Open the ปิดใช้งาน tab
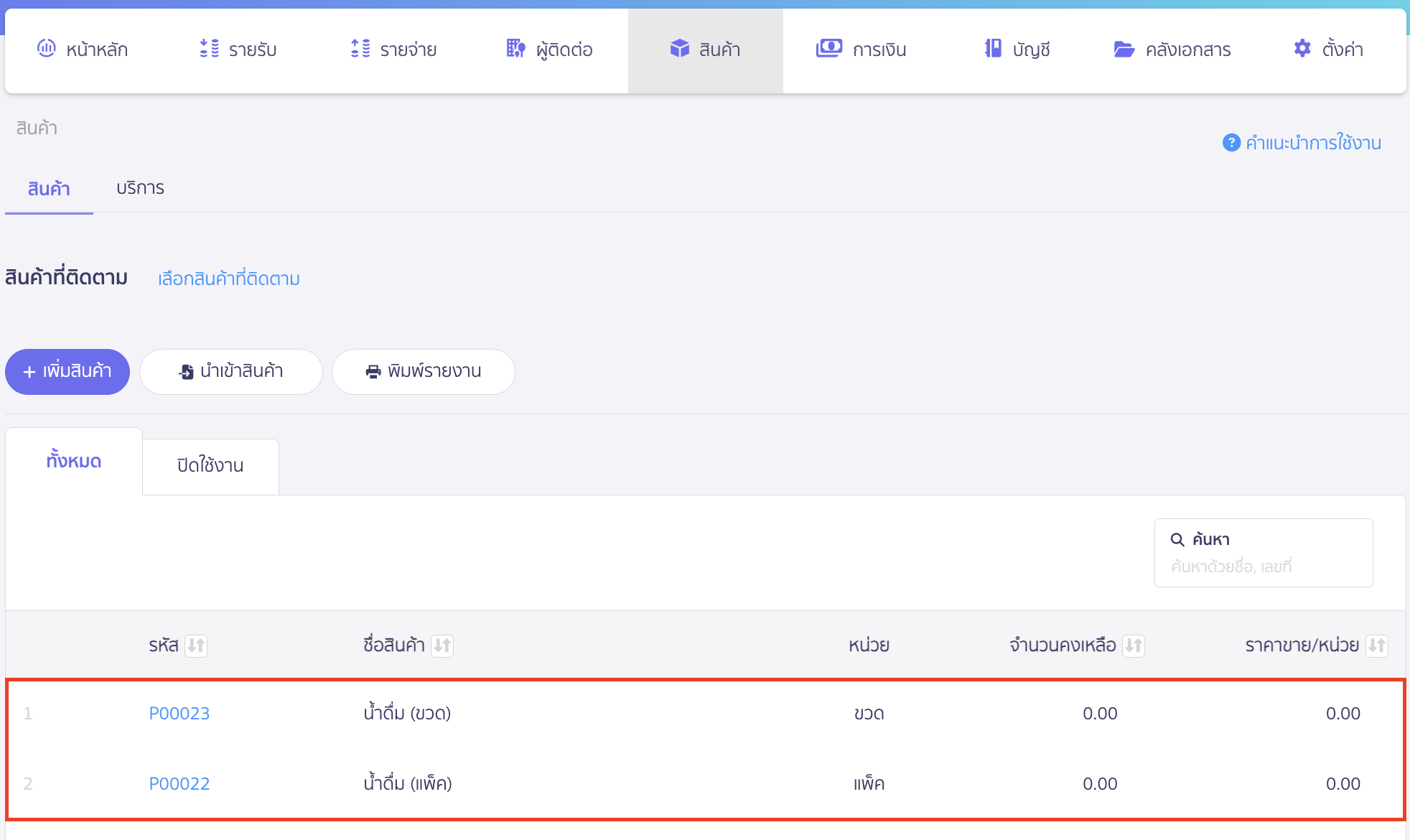The image size is (1410, 840). [210, 465]
